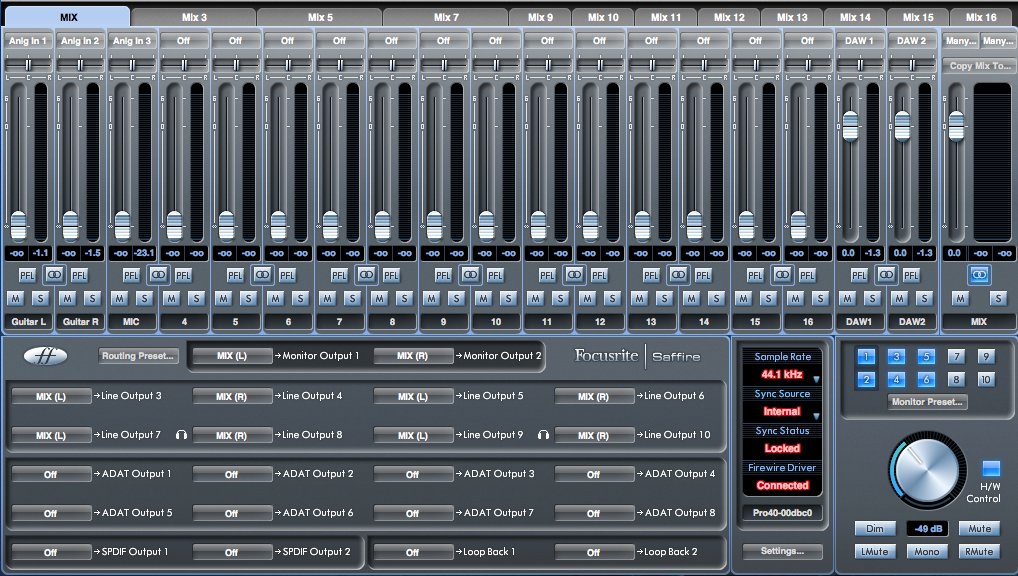Toggle the H/W Control switch

991,468
